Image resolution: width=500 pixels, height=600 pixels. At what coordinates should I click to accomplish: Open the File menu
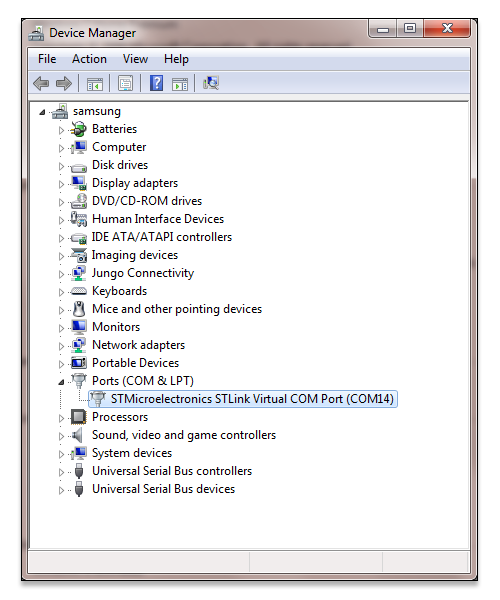point(47,59)
